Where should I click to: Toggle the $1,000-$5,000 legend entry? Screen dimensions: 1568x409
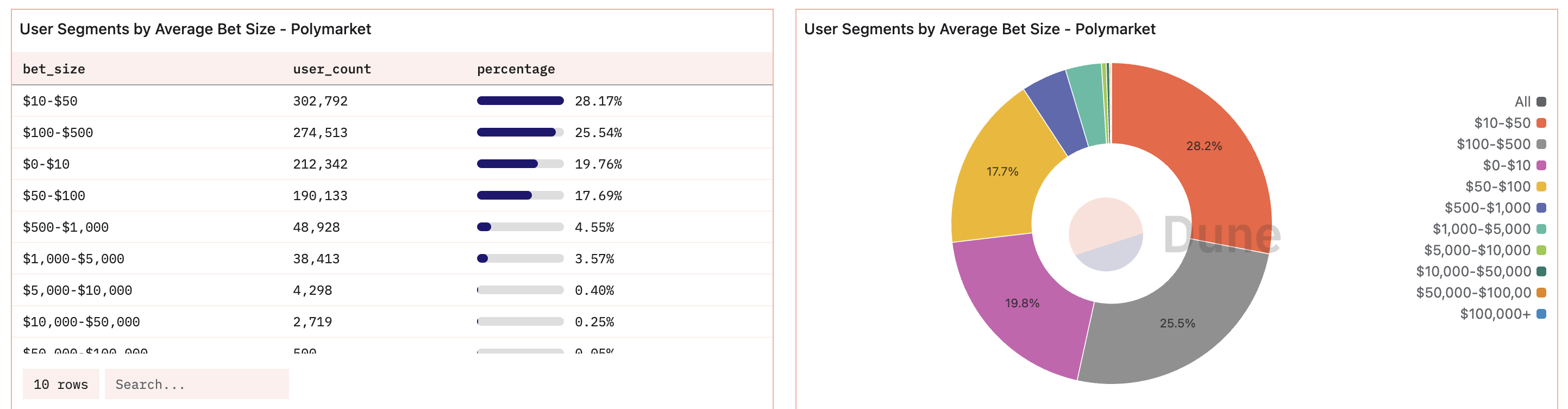1488,229
